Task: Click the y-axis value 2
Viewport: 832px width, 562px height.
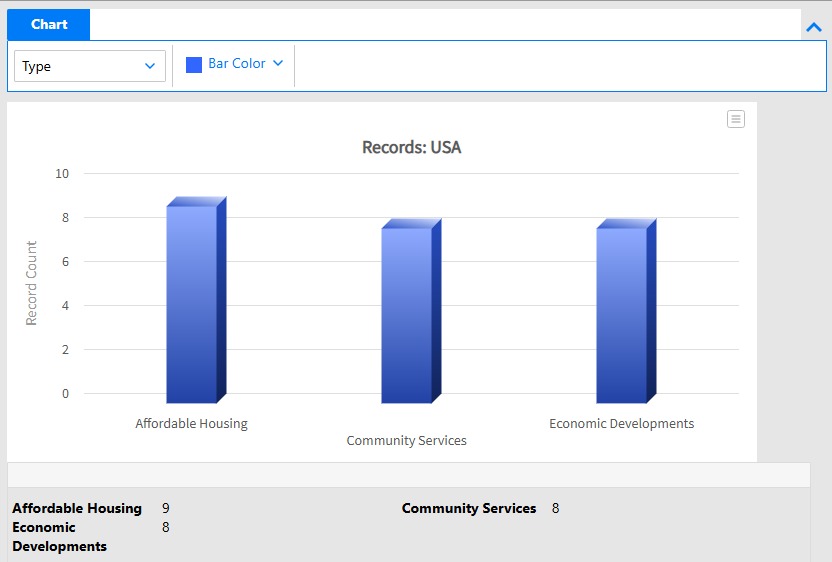Action: pyautogui.click(x=65, y=350)
